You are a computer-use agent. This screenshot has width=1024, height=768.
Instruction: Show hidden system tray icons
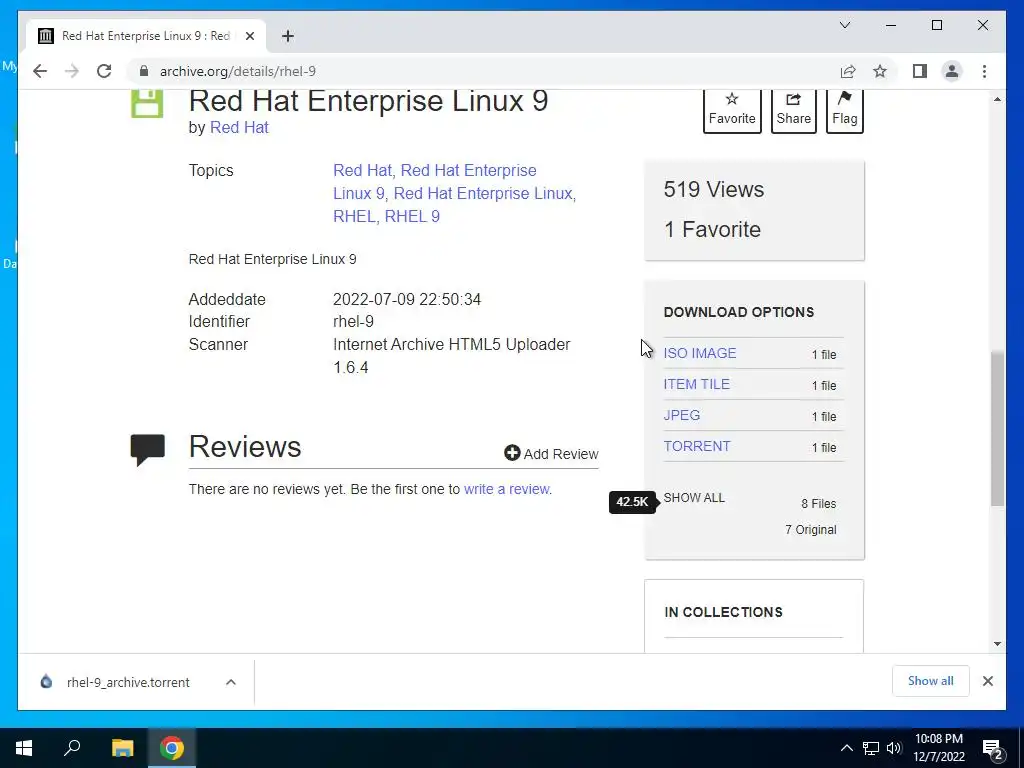[846, 748]
